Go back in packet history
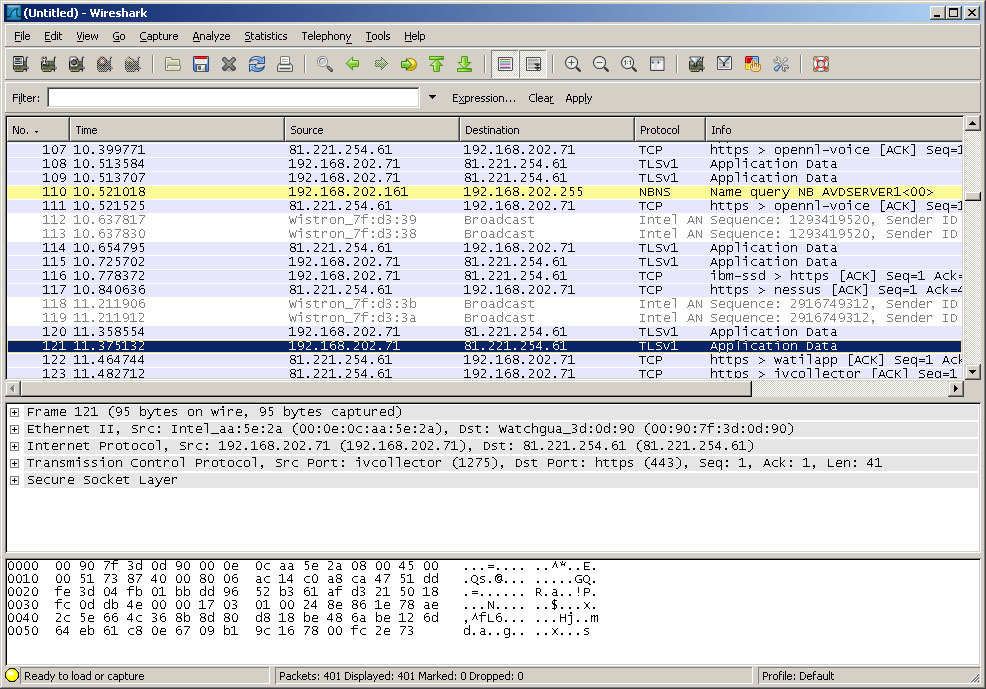 353,64
